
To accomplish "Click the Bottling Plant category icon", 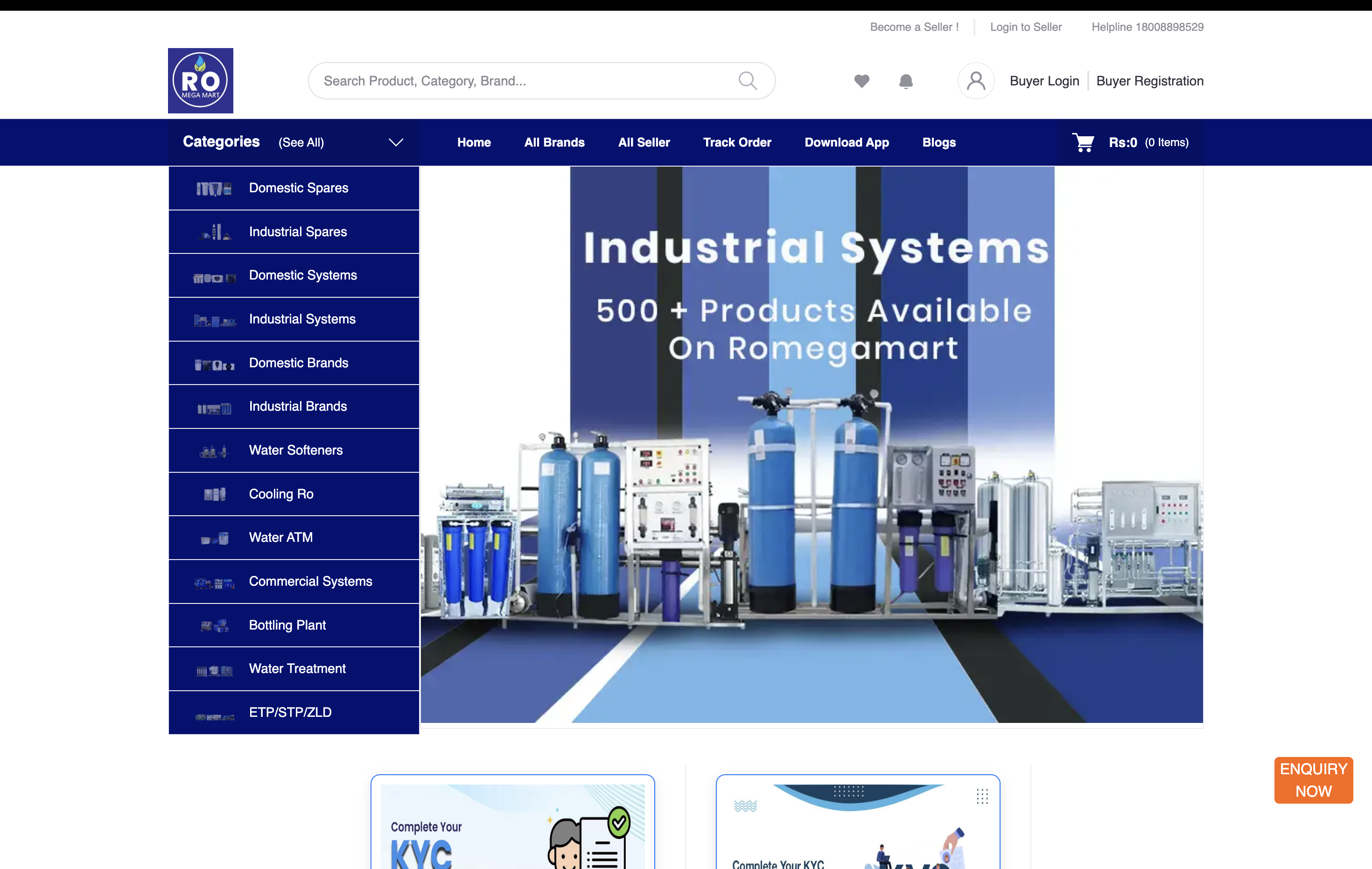I will pos(215,625).
